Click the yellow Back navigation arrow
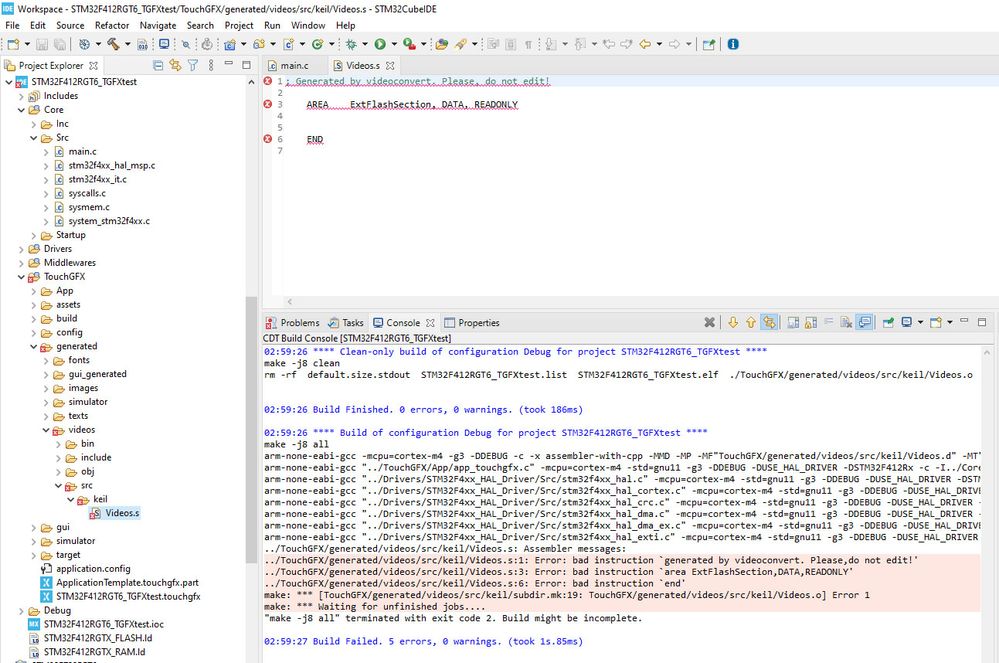Image resolution: width=999 pixels, height=663 pixels. click(645, 44)
